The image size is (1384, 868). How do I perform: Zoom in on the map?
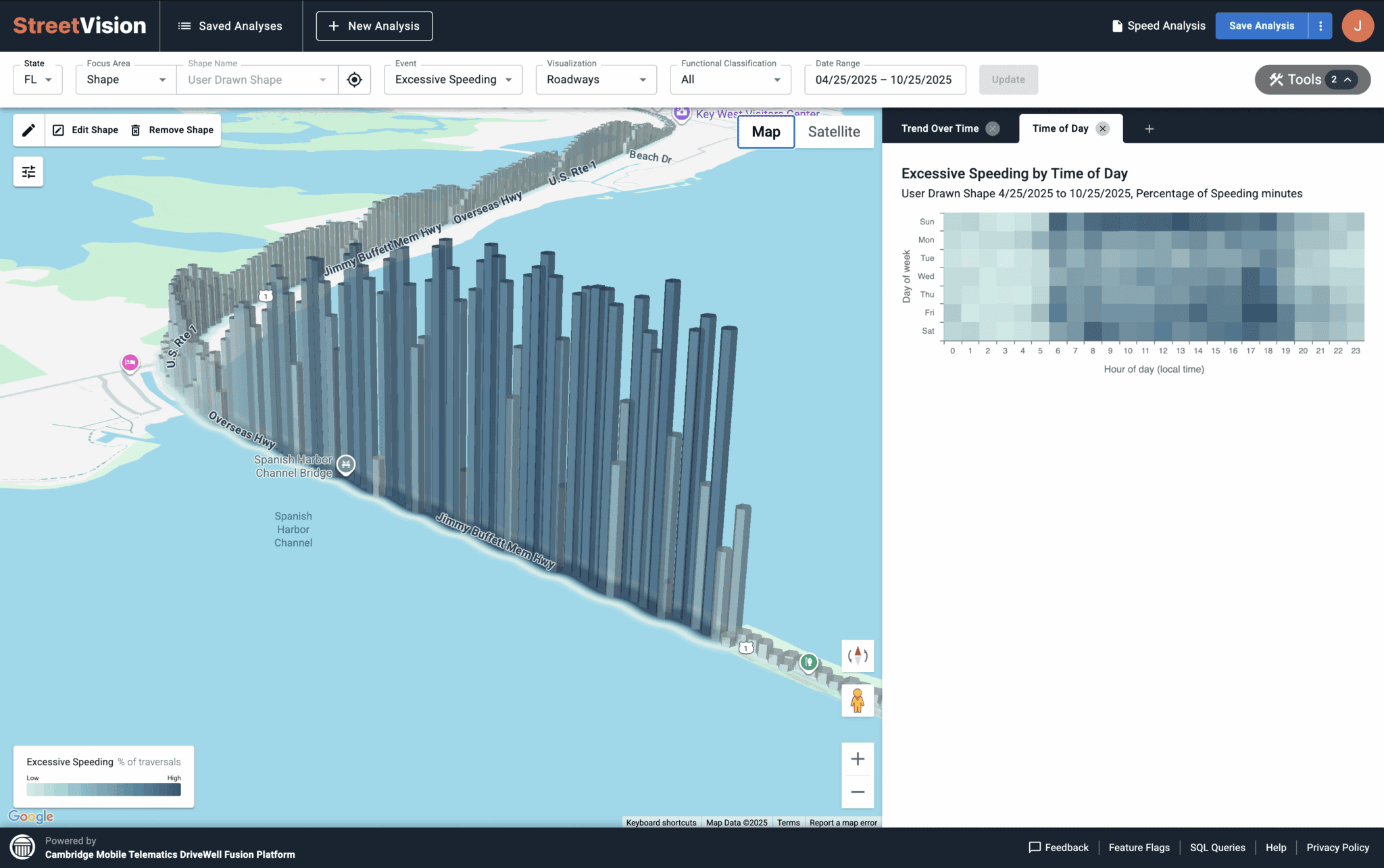[x=857, y=759]
